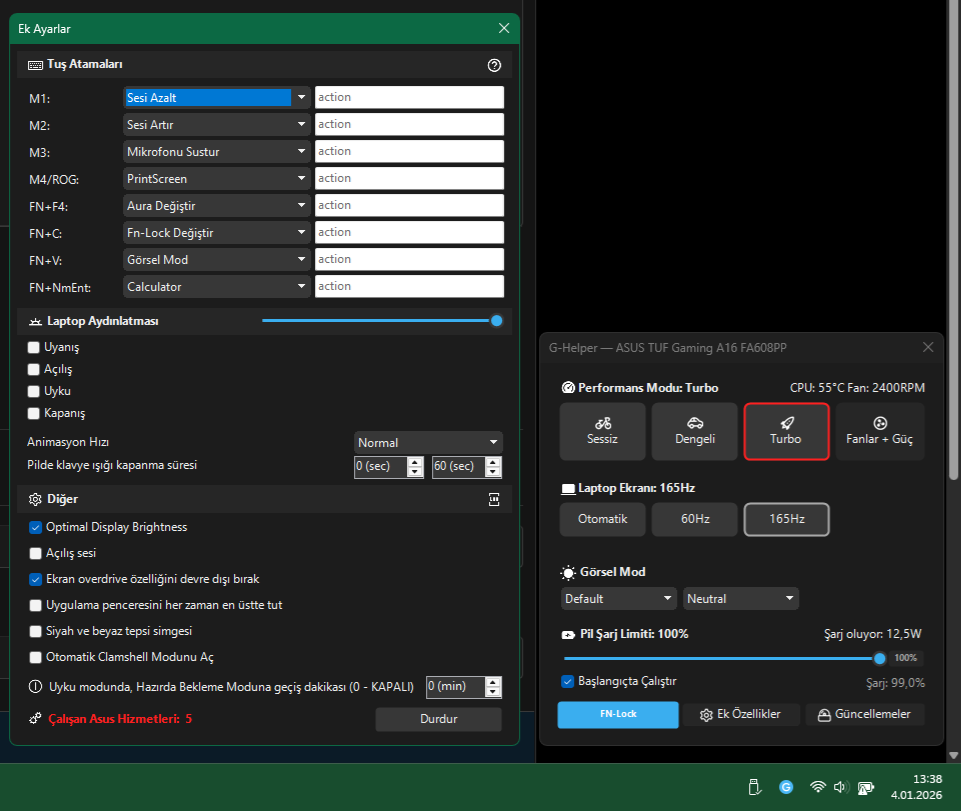
Task: Click the FN+NmEnt action input field
Action: click(x=409, y=286)
